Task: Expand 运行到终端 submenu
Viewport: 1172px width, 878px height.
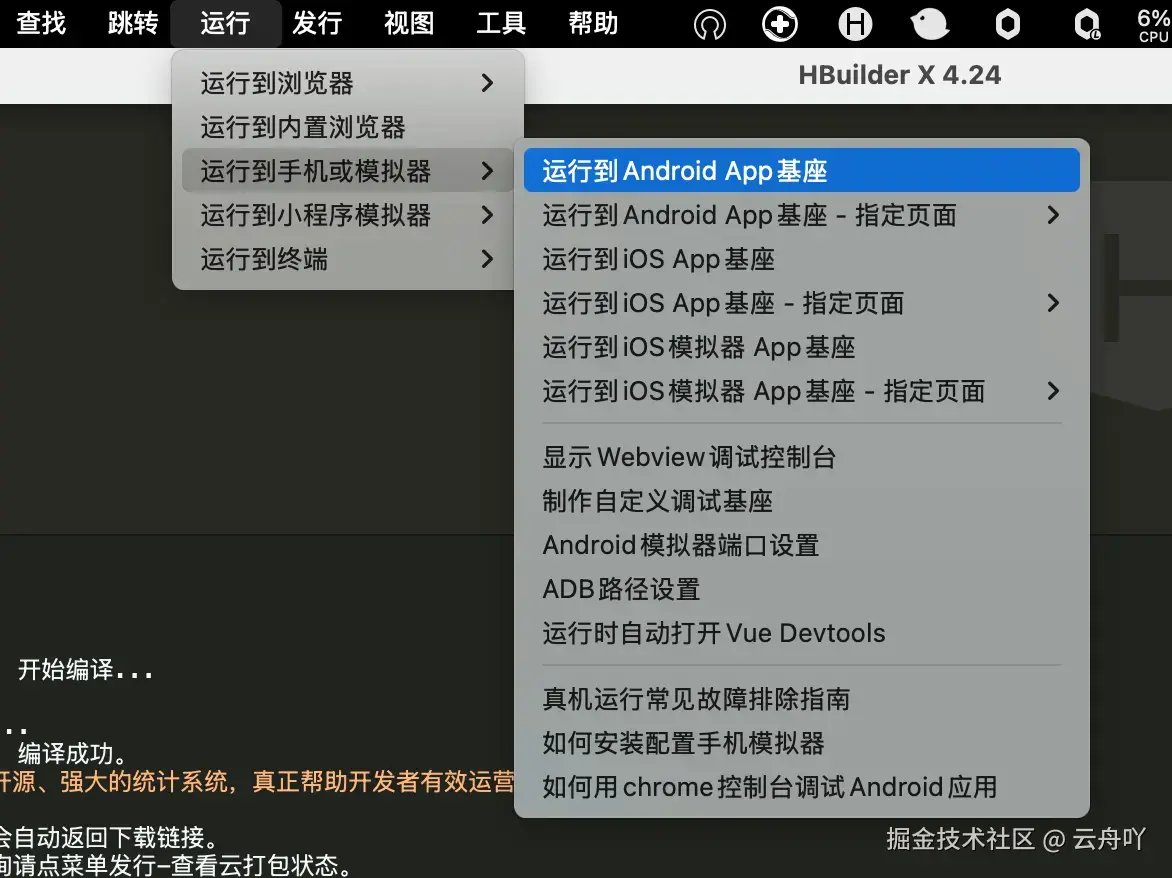Action: tap(348, 259)
